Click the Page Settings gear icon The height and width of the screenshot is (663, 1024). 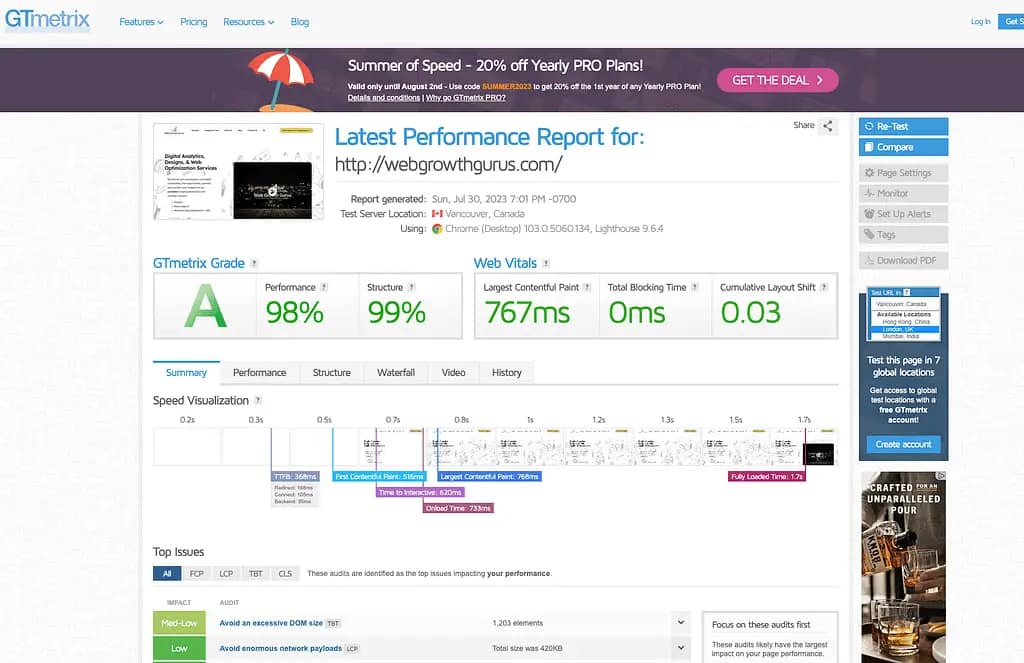tap(870, 172)
